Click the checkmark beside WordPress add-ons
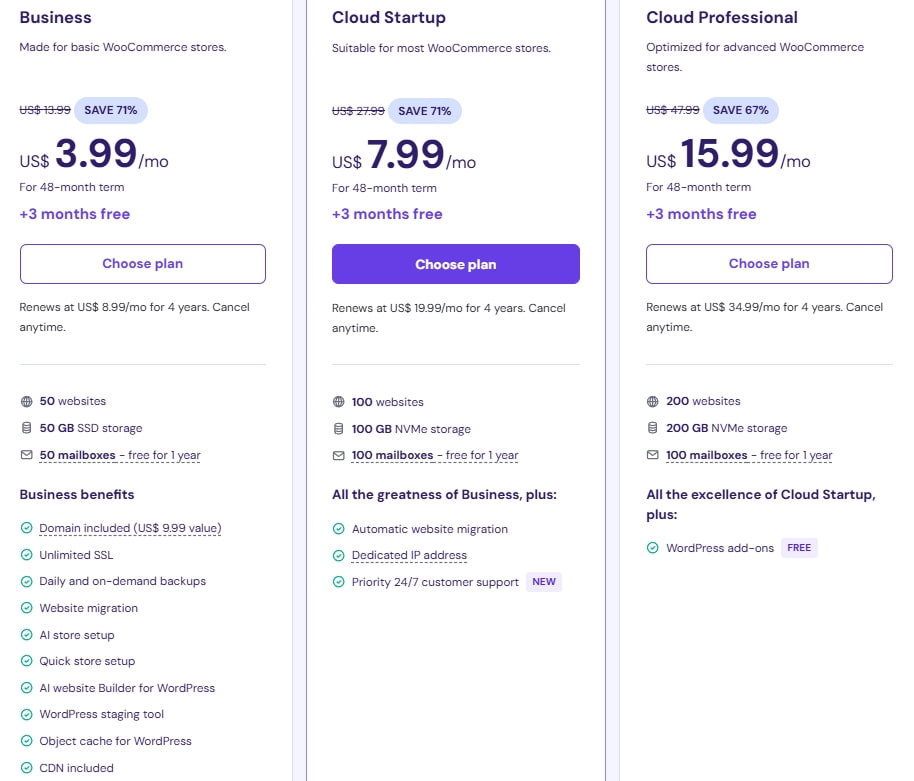914x781 pixels. pyautogui.click(x=653, y=548)
